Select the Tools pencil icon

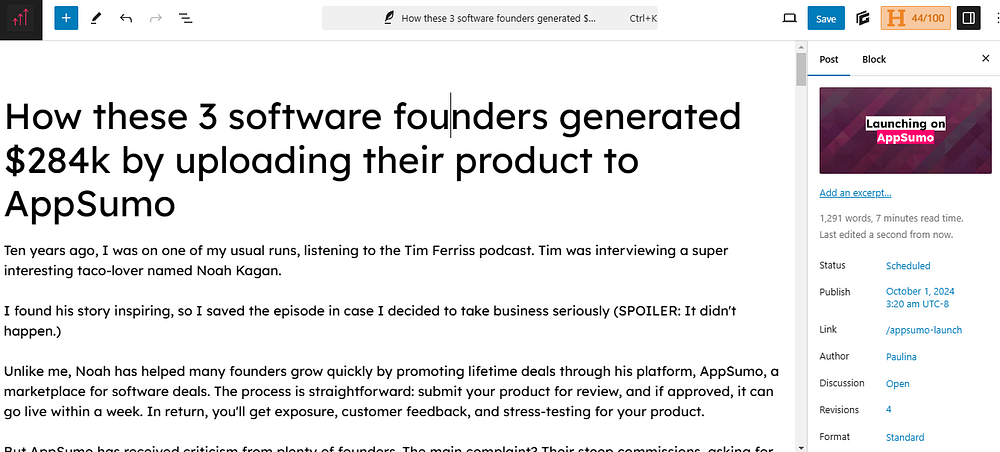[96, 18]
